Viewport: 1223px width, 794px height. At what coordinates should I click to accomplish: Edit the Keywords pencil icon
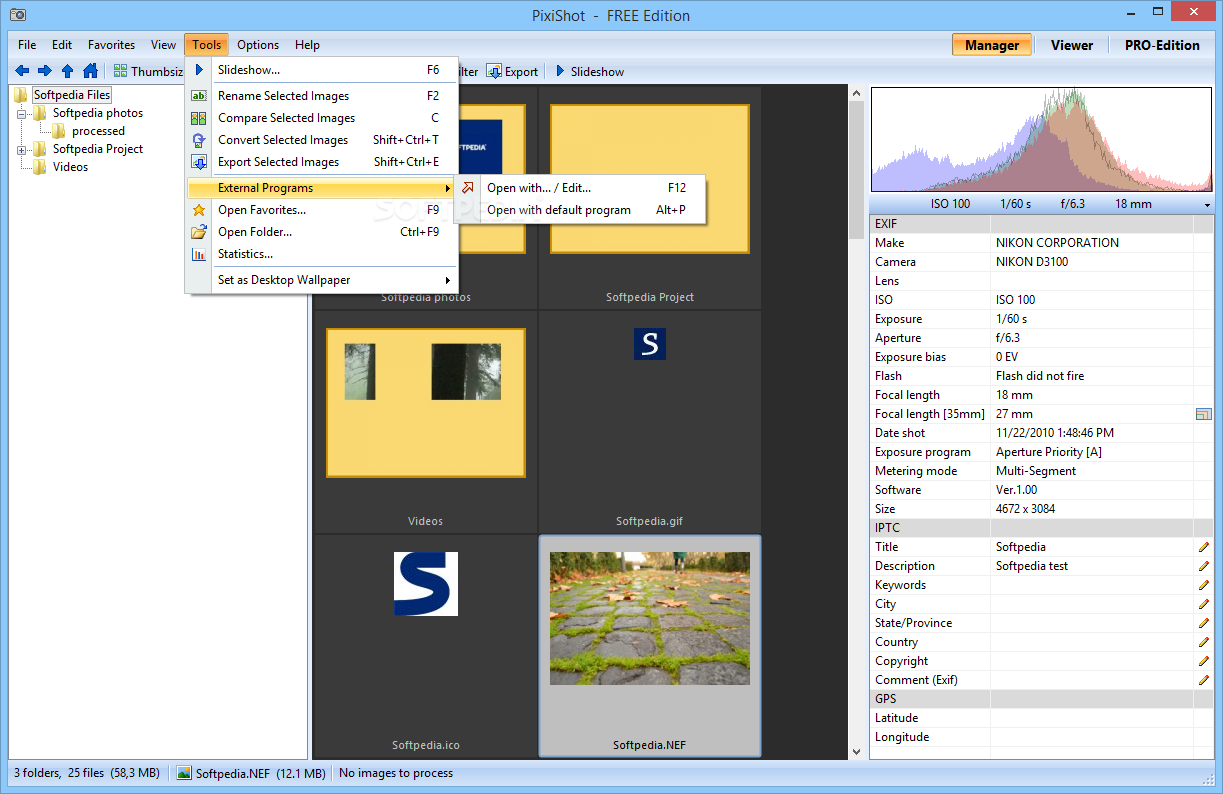[x=1204, y=585]
